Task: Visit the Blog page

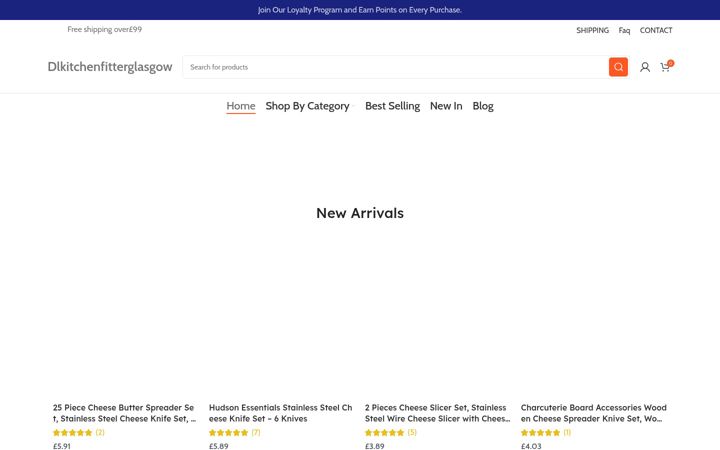Action: (483, 106)
